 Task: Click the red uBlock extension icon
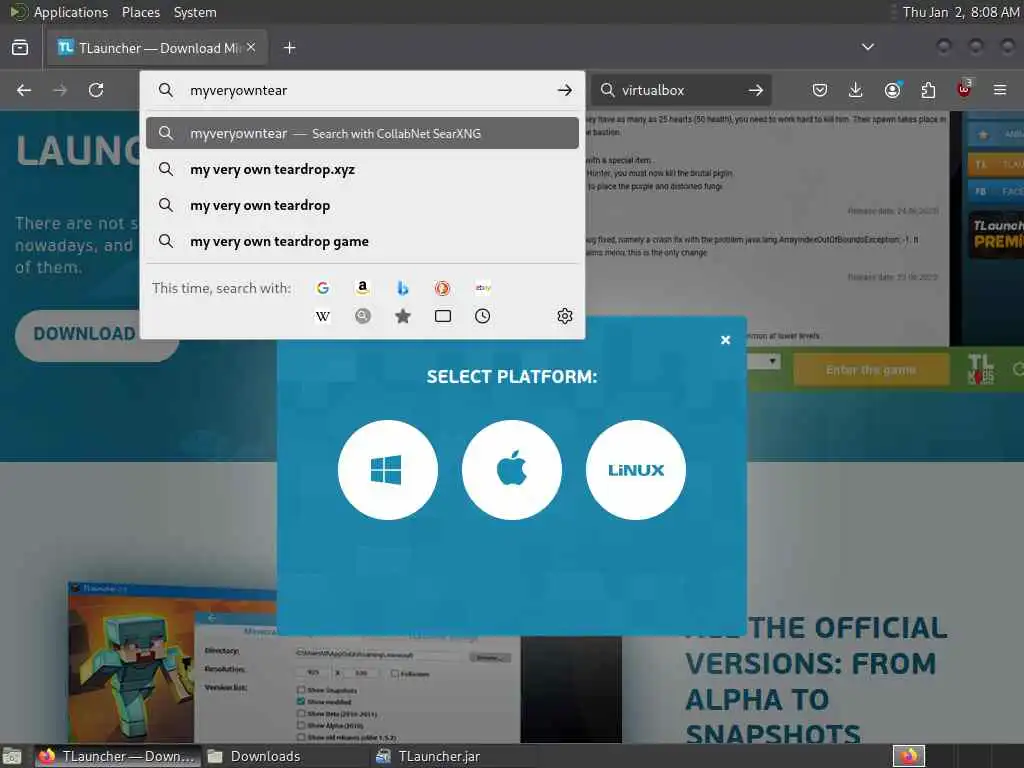(964, 89)
